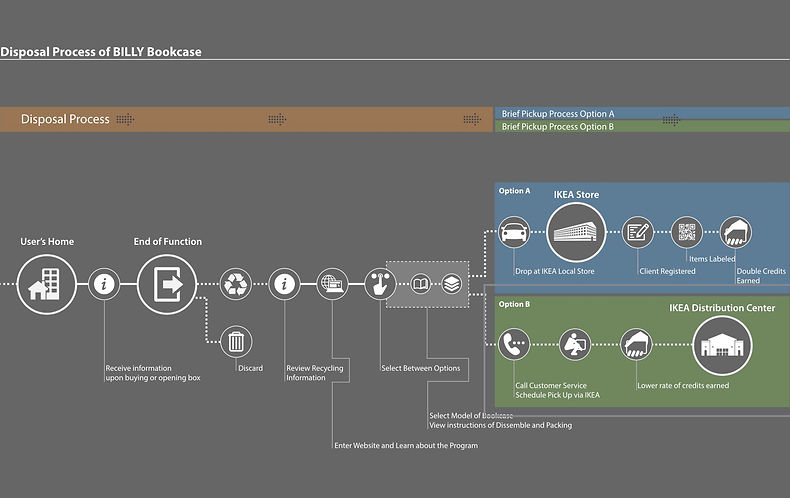Click the Option B label in green panel

point(514,304)
